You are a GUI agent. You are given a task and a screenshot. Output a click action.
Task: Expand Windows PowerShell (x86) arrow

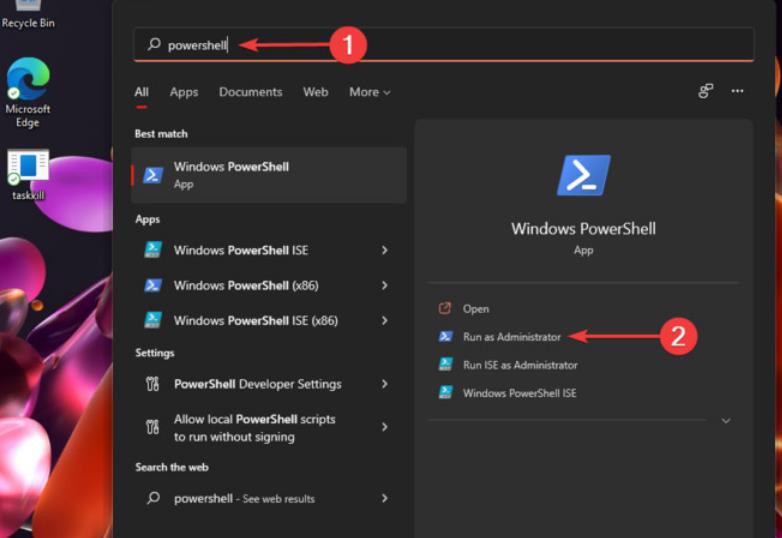tap(384, 285)
